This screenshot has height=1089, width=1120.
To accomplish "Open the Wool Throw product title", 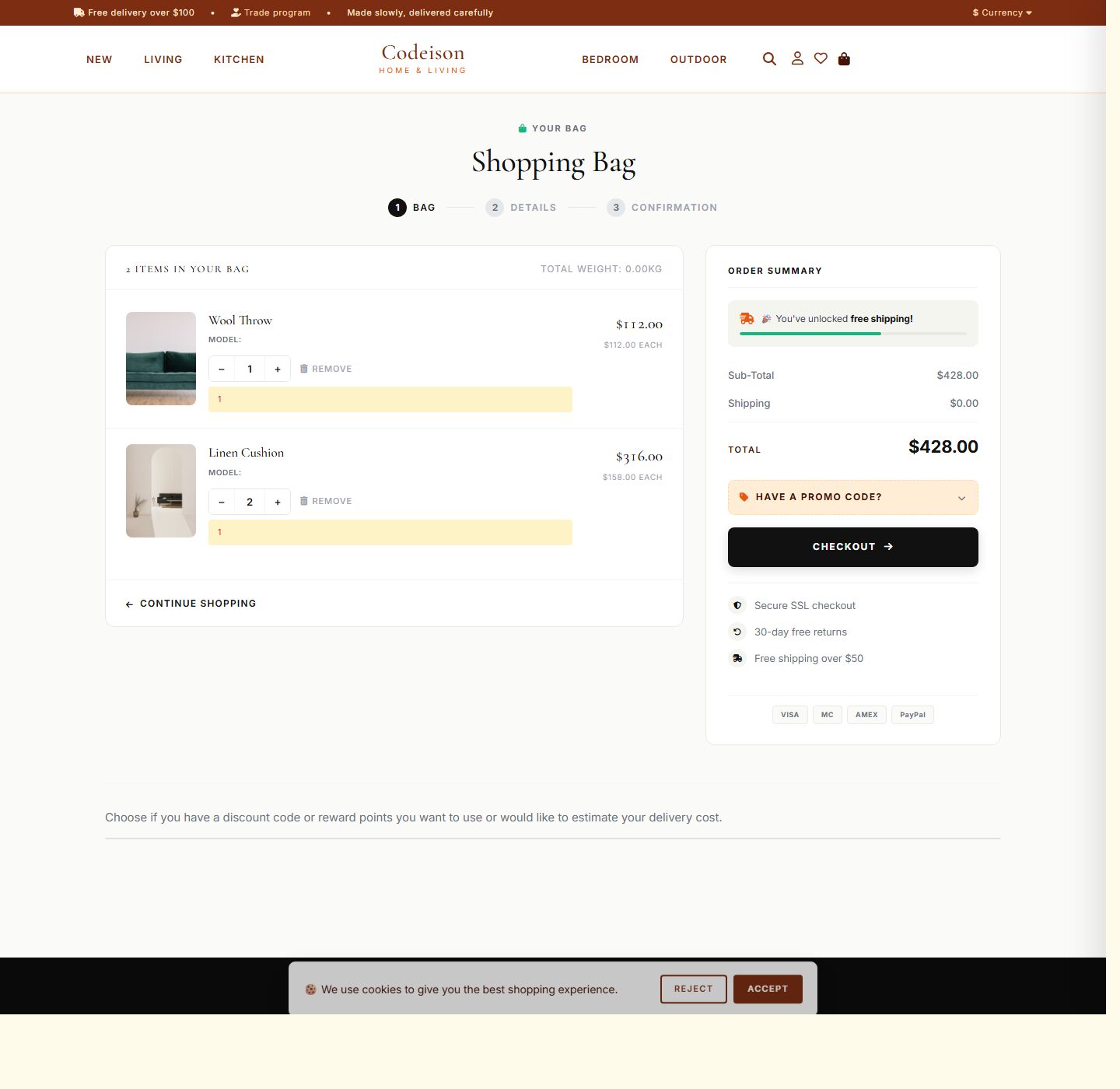I will [240, 320].
